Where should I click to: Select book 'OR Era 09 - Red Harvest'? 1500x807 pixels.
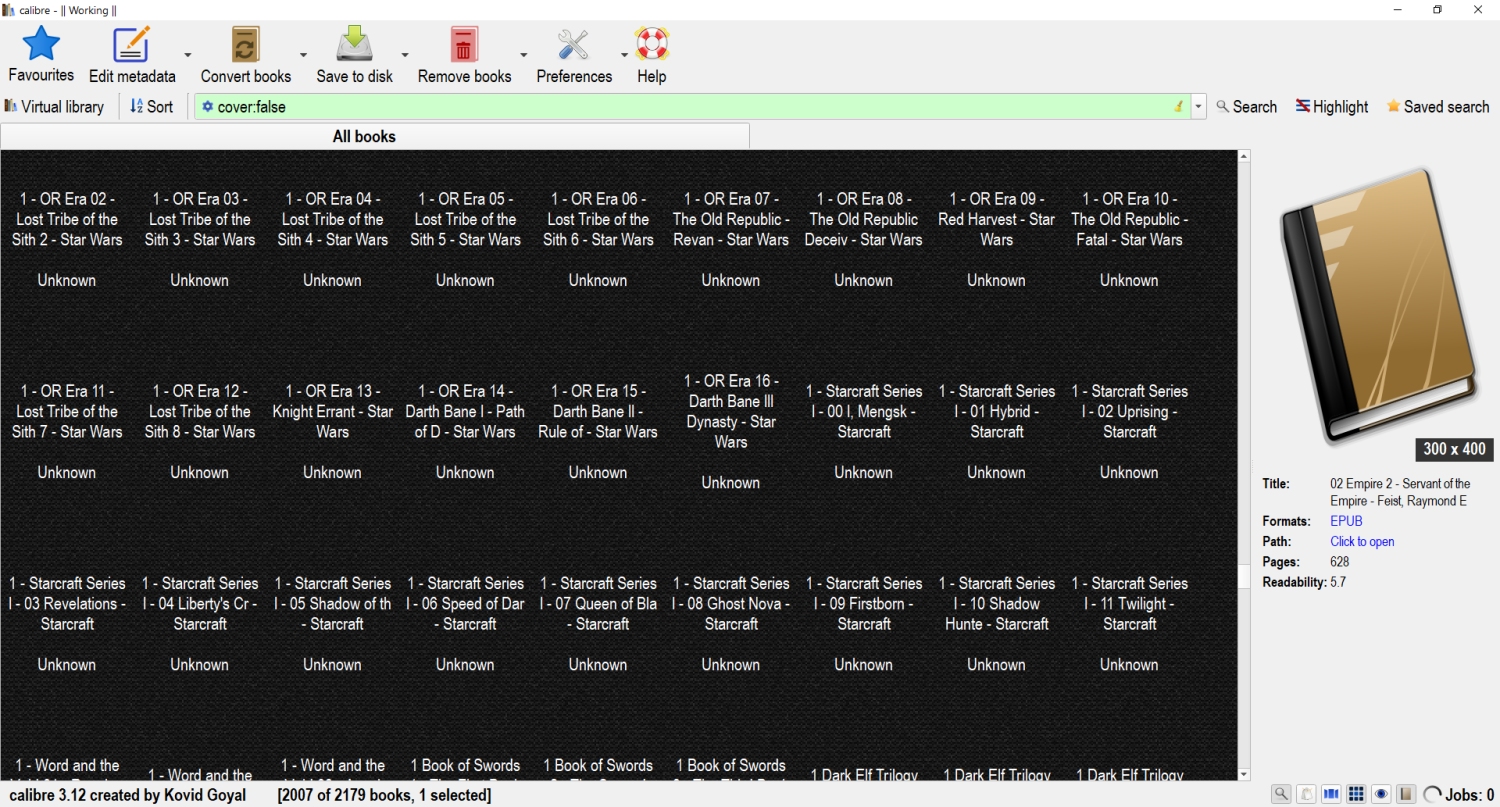996,239
